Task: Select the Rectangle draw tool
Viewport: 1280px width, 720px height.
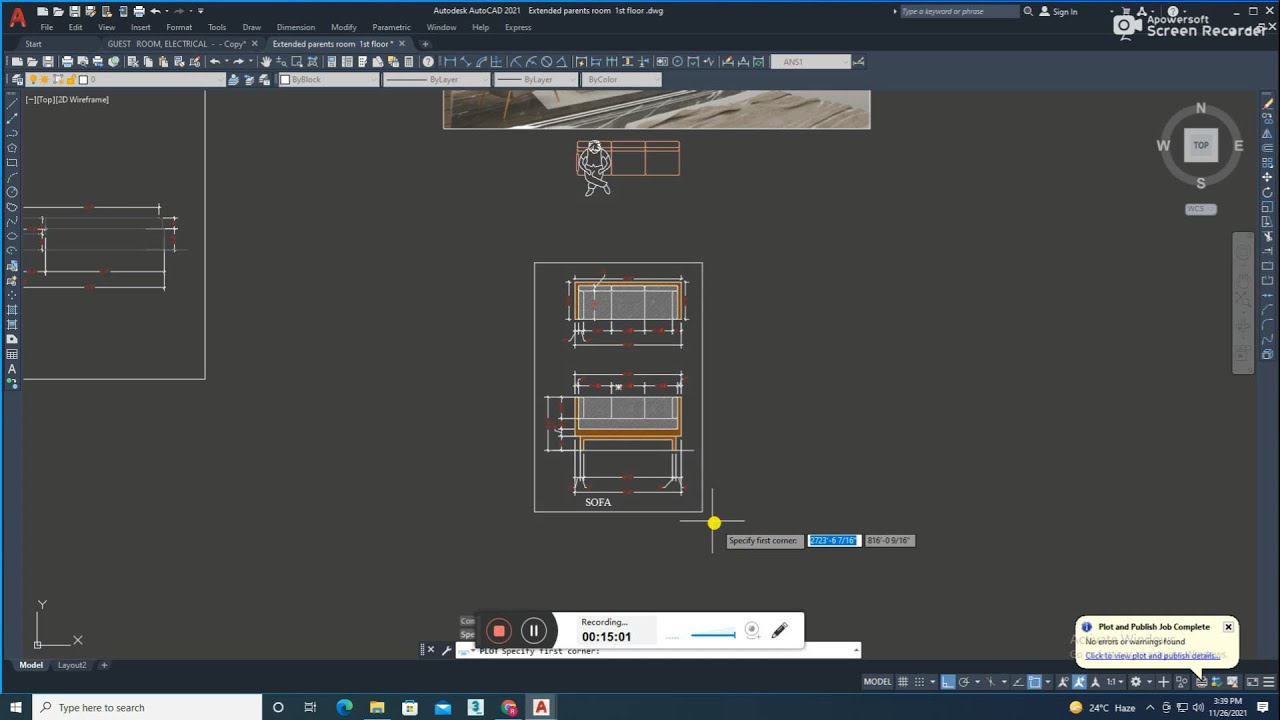Action: 12,163
